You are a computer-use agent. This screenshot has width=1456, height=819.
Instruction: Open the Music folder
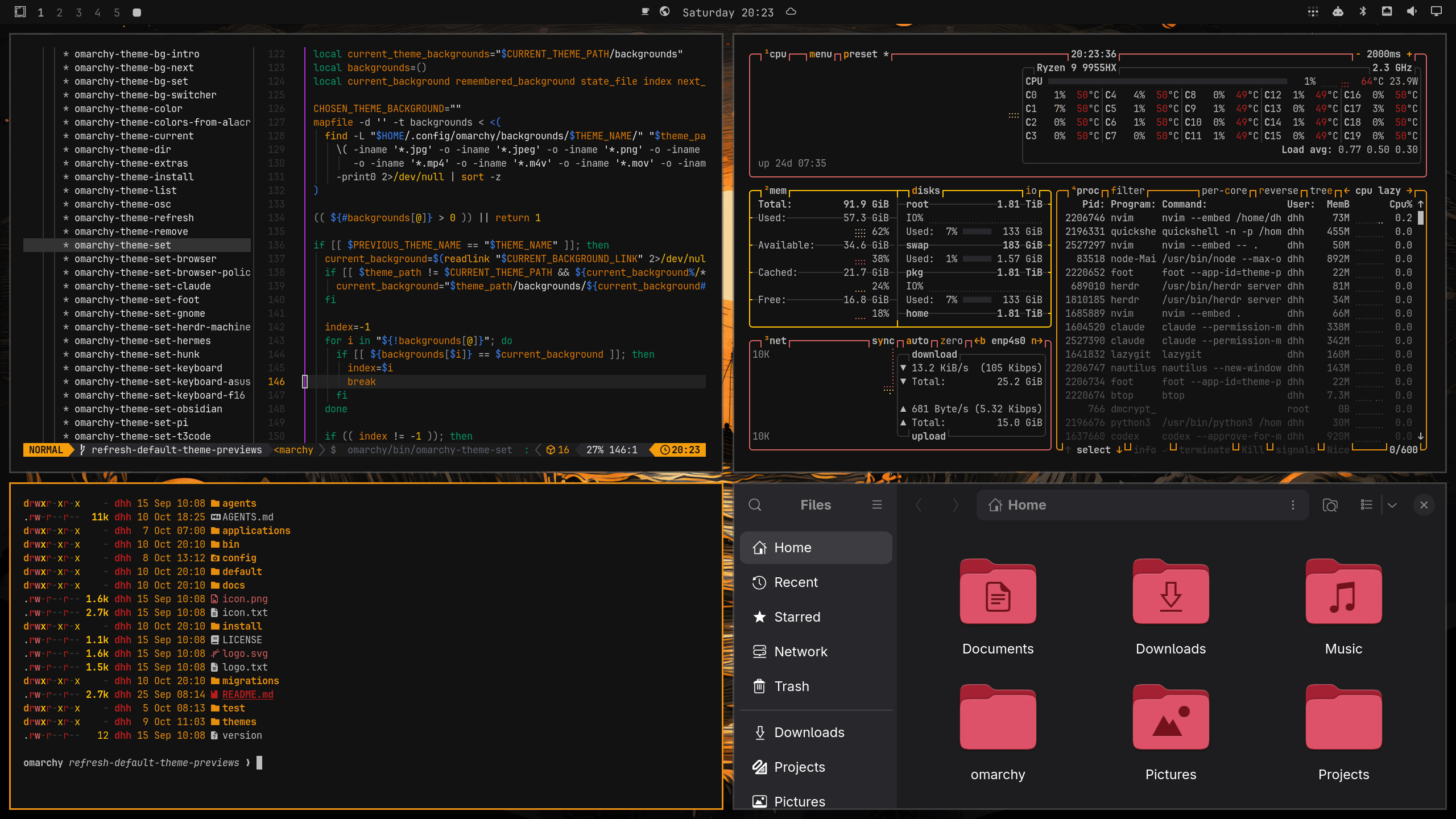point(1343,591)
